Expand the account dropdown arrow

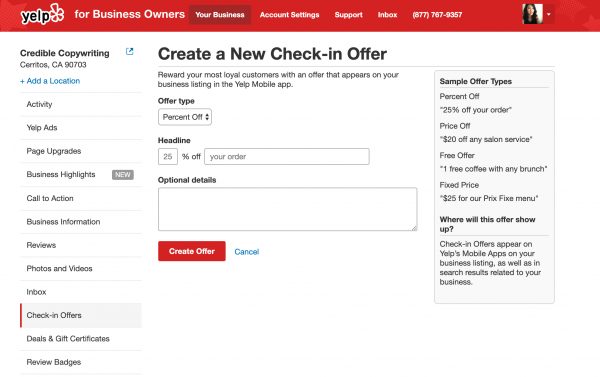549,14
